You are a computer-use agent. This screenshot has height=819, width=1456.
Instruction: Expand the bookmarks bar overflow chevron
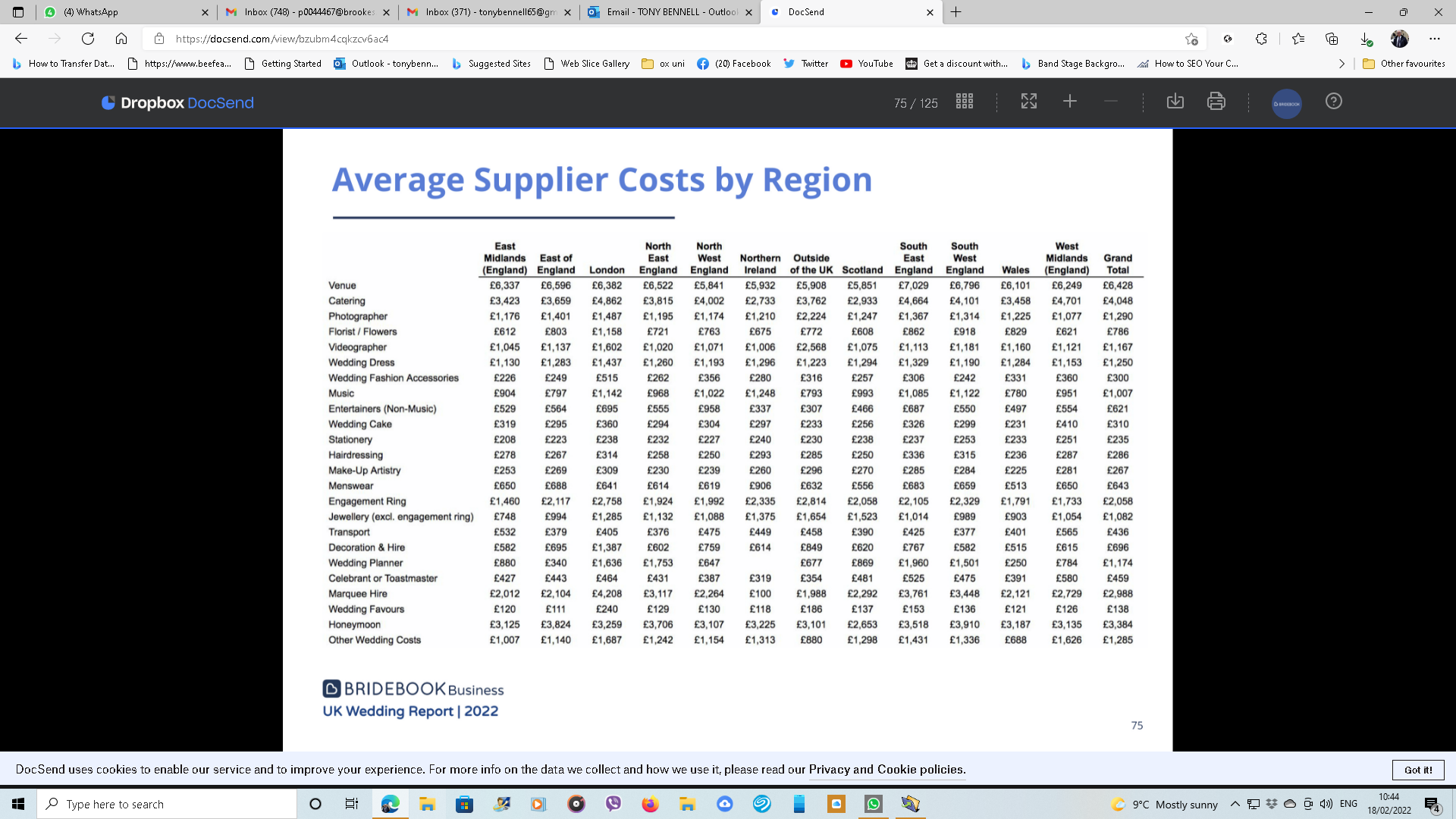[1341, 64]
